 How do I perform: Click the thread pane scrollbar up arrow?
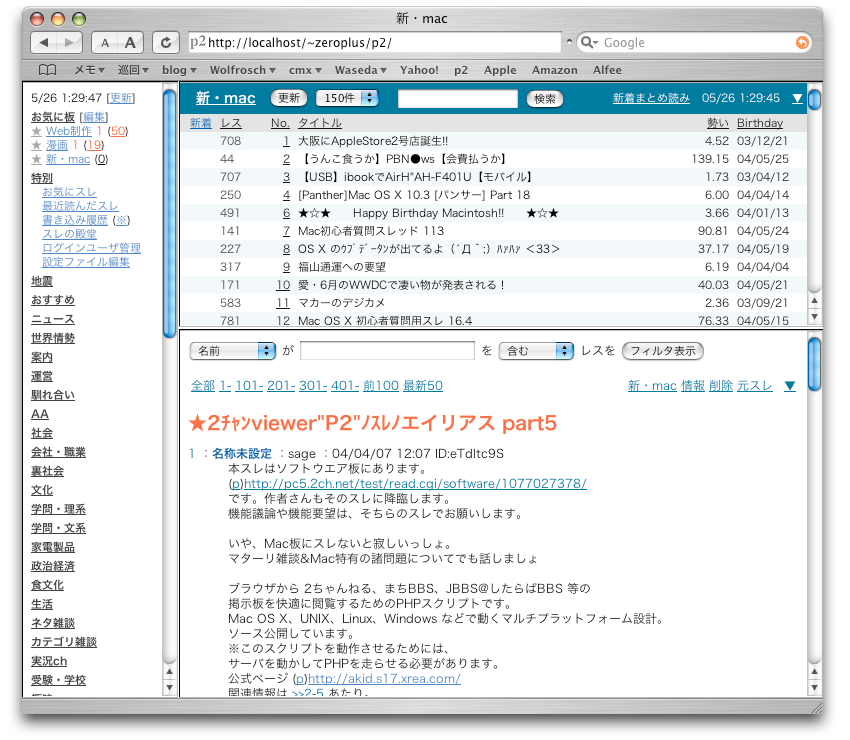point(814,671)
